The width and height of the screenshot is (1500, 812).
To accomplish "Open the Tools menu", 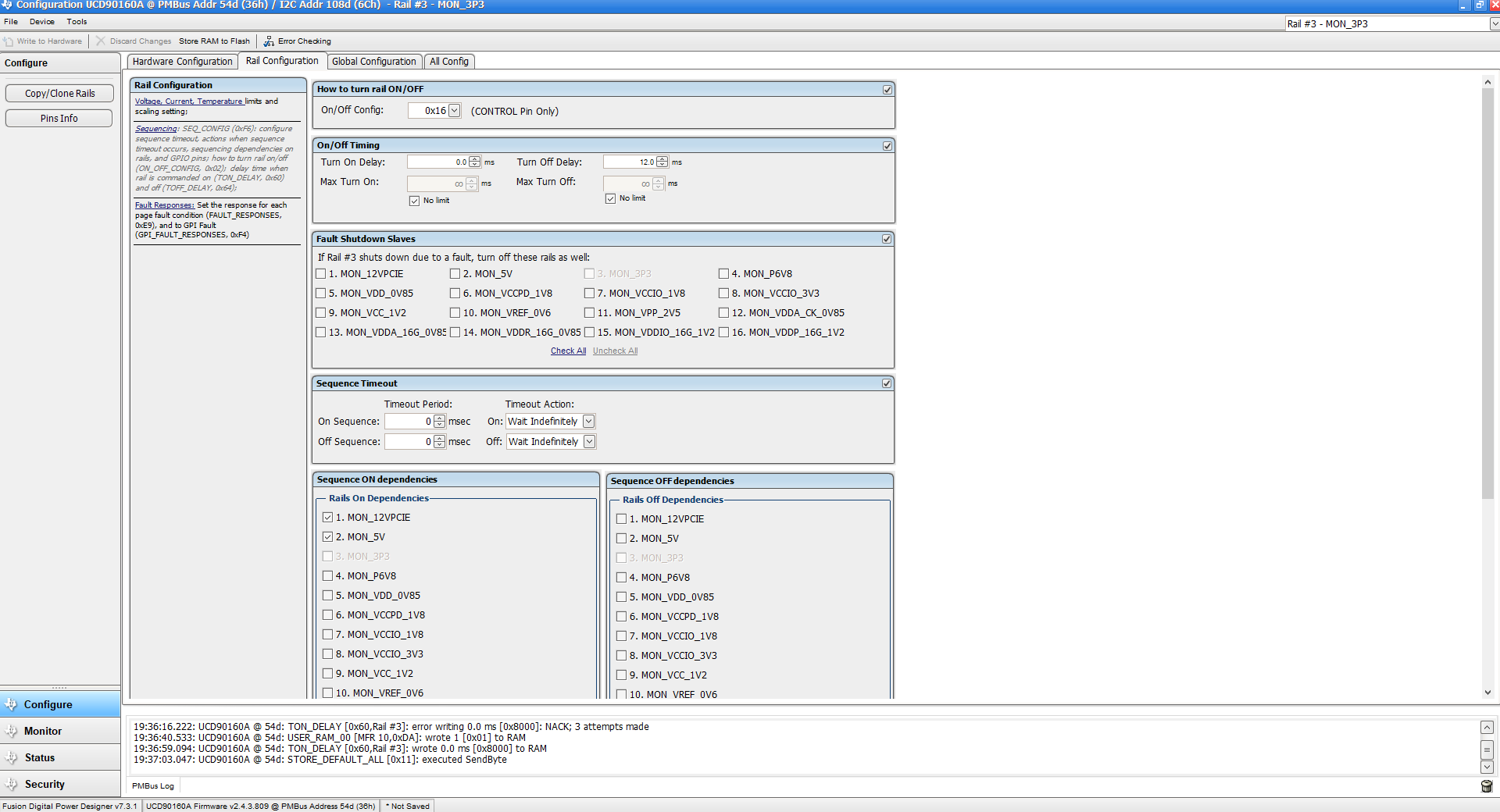I will click(x=77, y=22).
